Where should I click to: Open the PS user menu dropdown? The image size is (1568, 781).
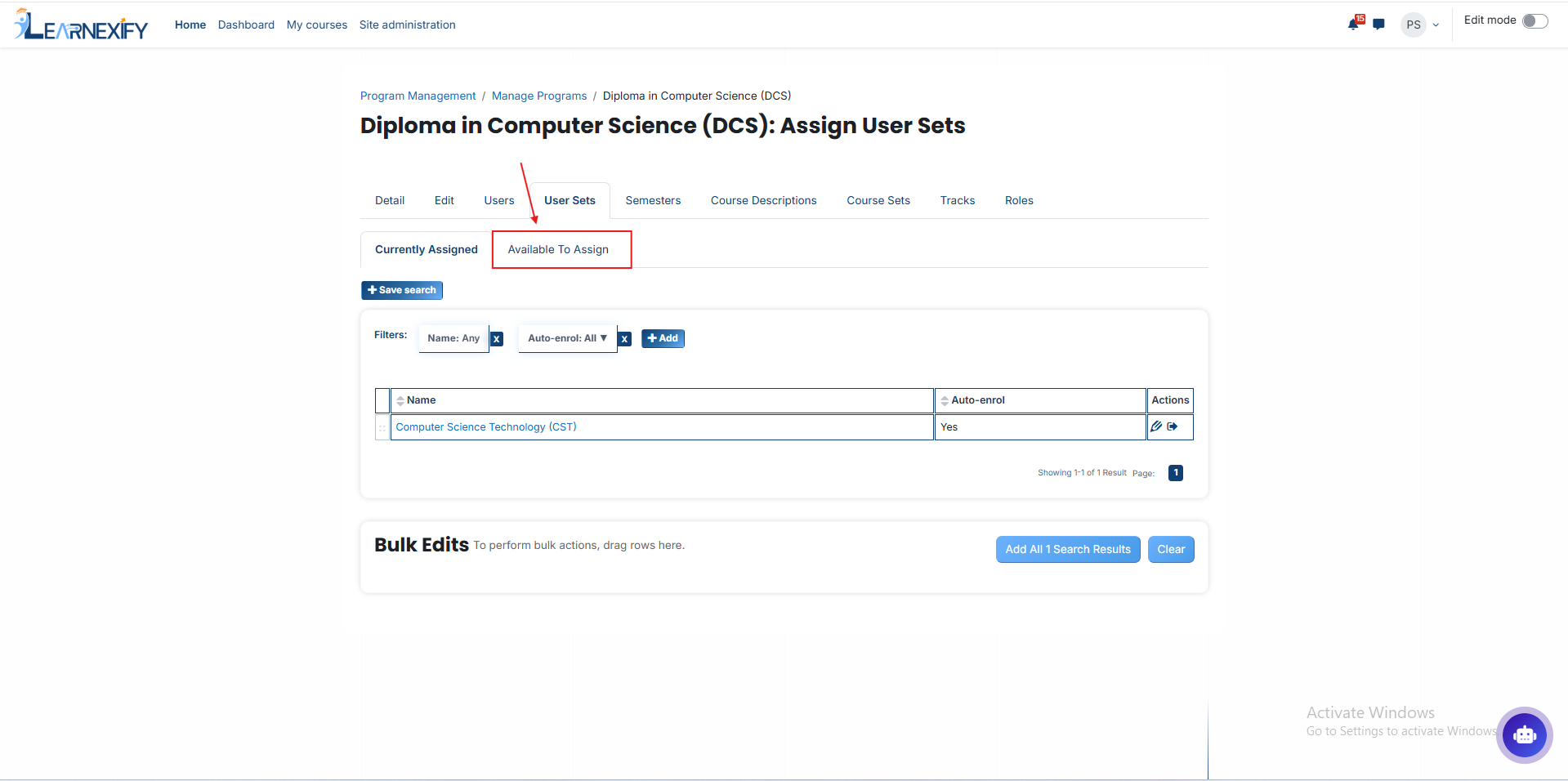point(1421,25)
